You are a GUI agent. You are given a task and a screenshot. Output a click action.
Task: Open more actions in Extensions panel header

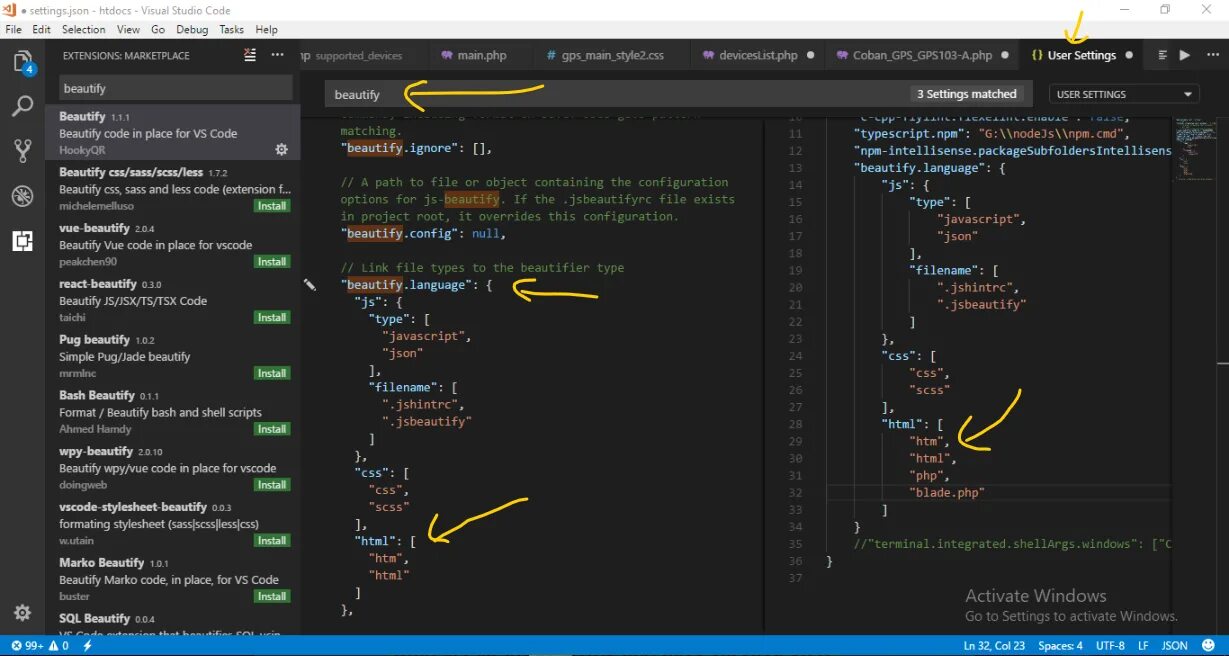tap(277, 56)
